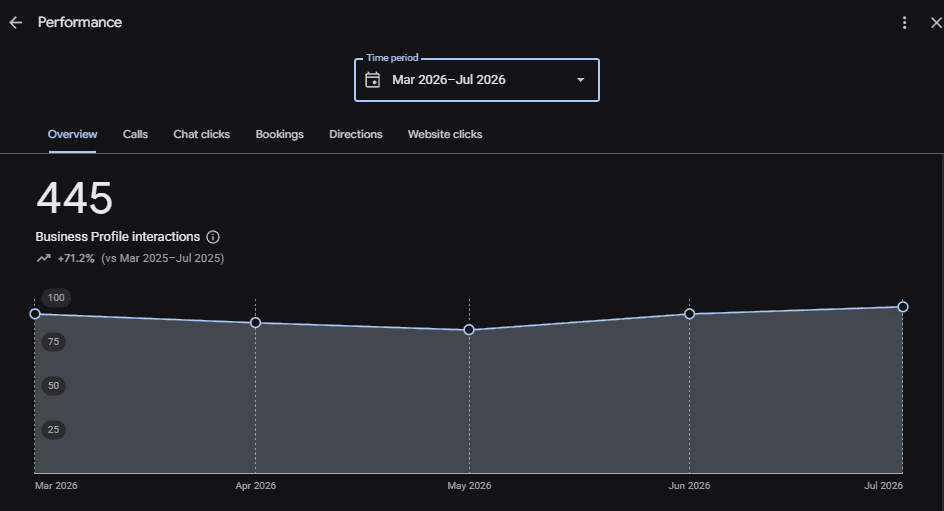Click the calendar icon in Time period

pyautogui.click(x=373, y=80)
